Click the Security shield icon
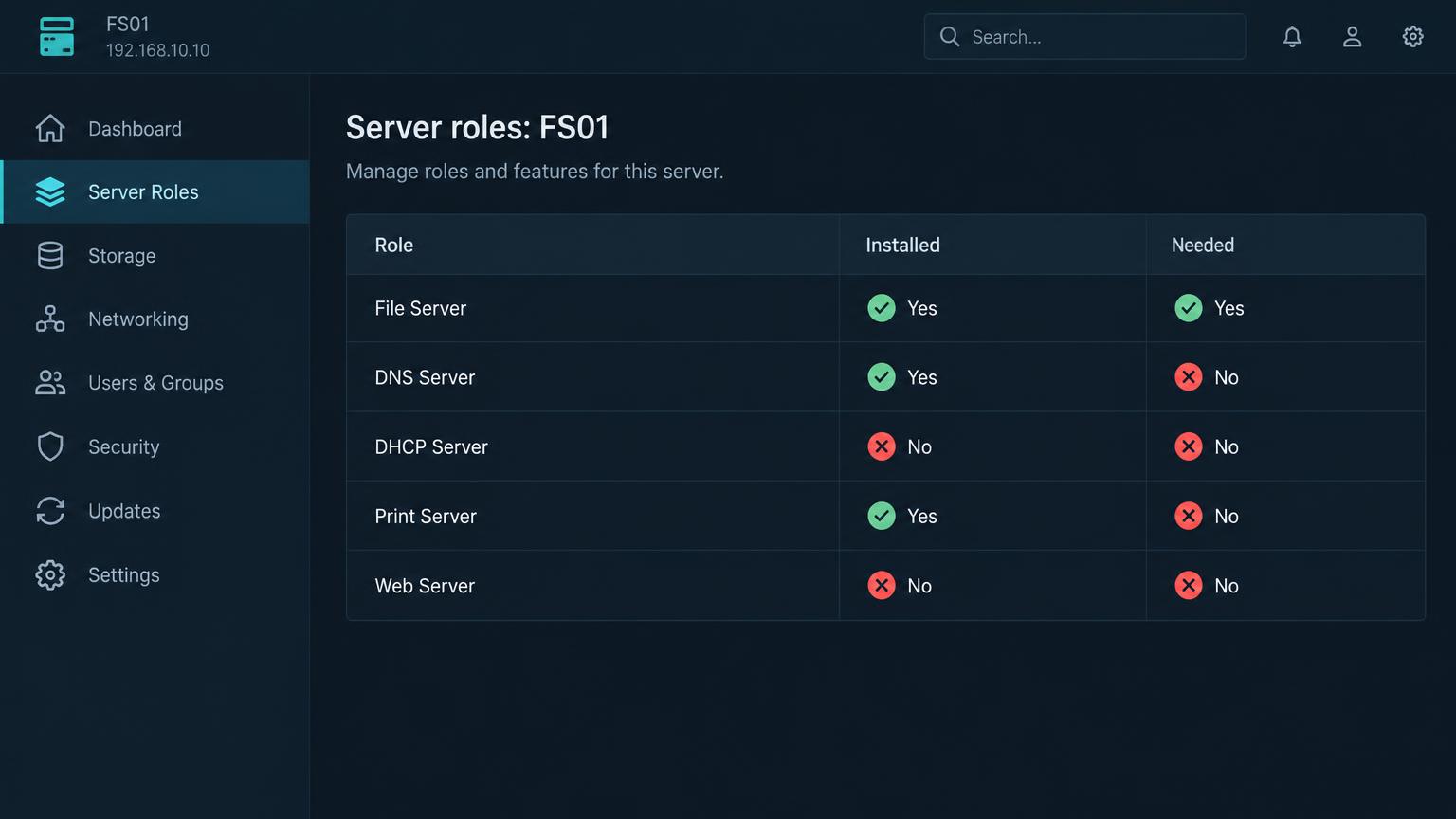This screenshot has height=819, width=1456. (x=50, y=446)
